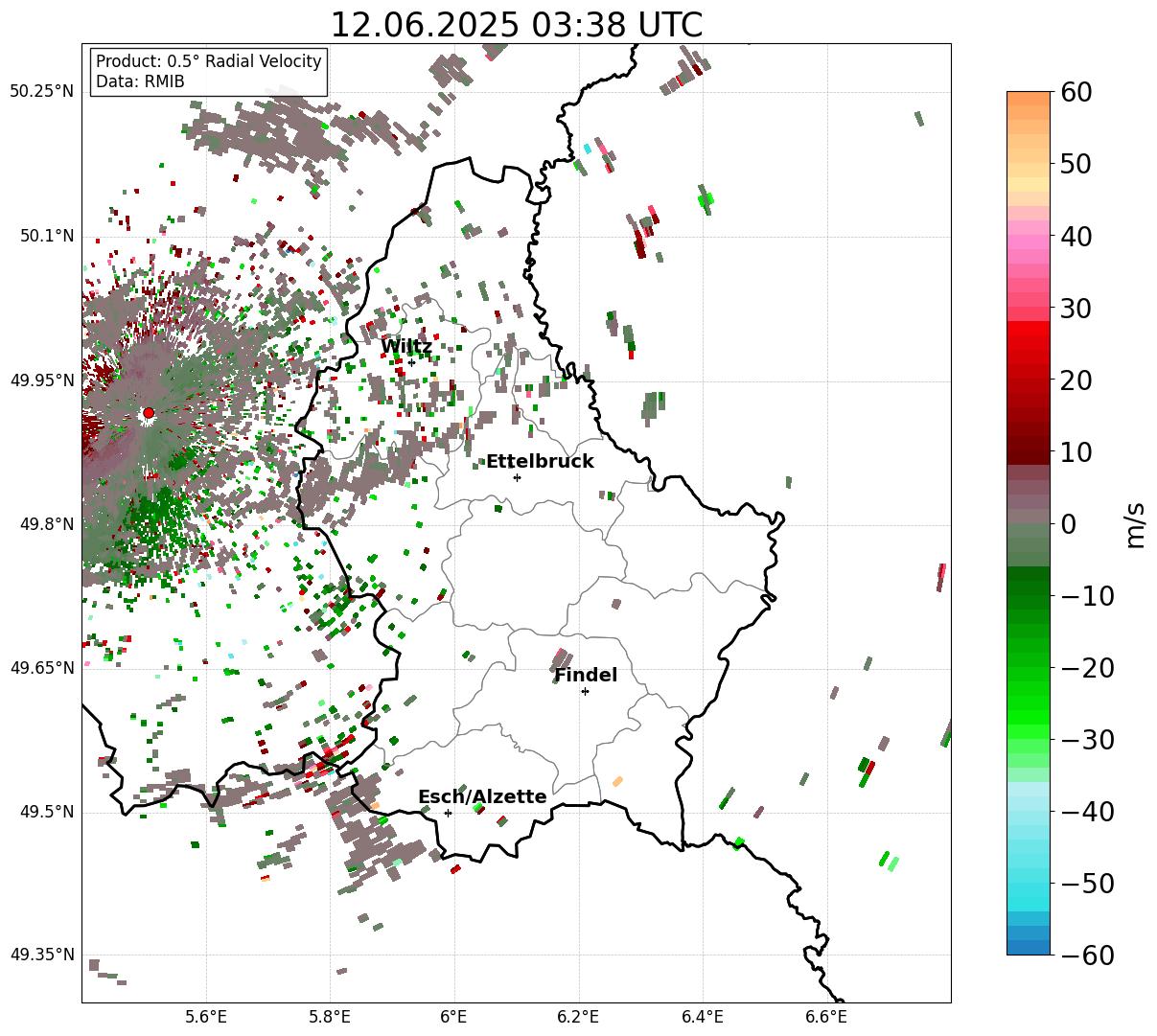Viewport: 1157px width, 1036px height.
Task: Click the 50.25°N latitude label
Action: click(x=41, y=92)
